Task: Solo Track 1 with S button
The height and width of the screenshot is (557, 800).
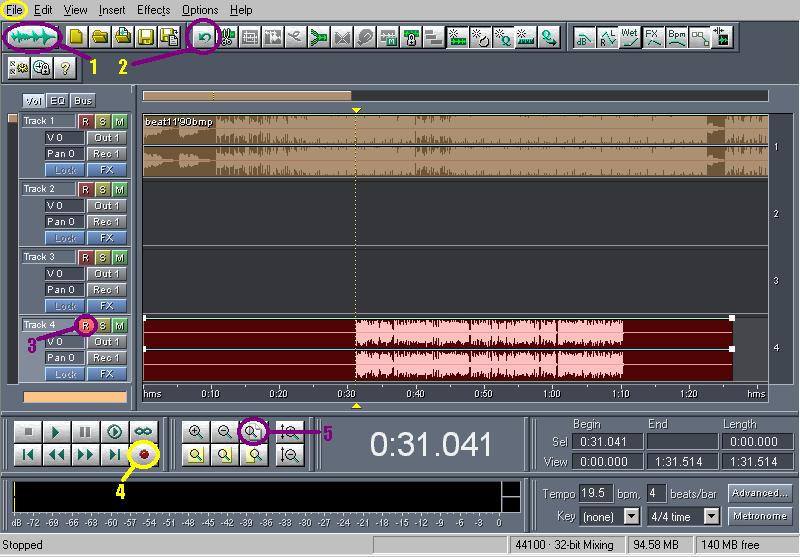Action: point(102,121)
